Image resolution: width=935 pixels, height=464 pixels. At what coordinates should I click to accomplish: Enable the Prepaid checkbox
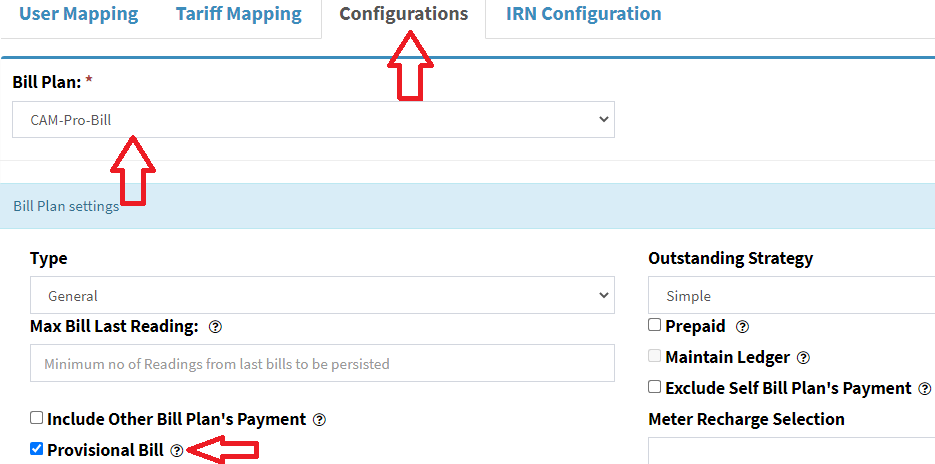coord(655,325)
